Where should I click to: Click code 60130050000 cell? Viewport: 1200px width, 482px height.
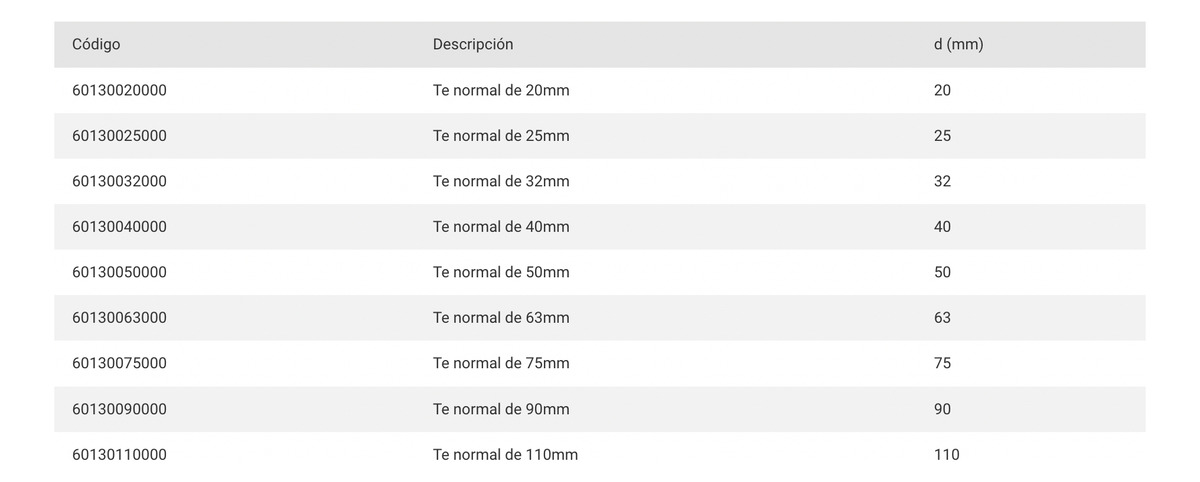click(119, 272)
